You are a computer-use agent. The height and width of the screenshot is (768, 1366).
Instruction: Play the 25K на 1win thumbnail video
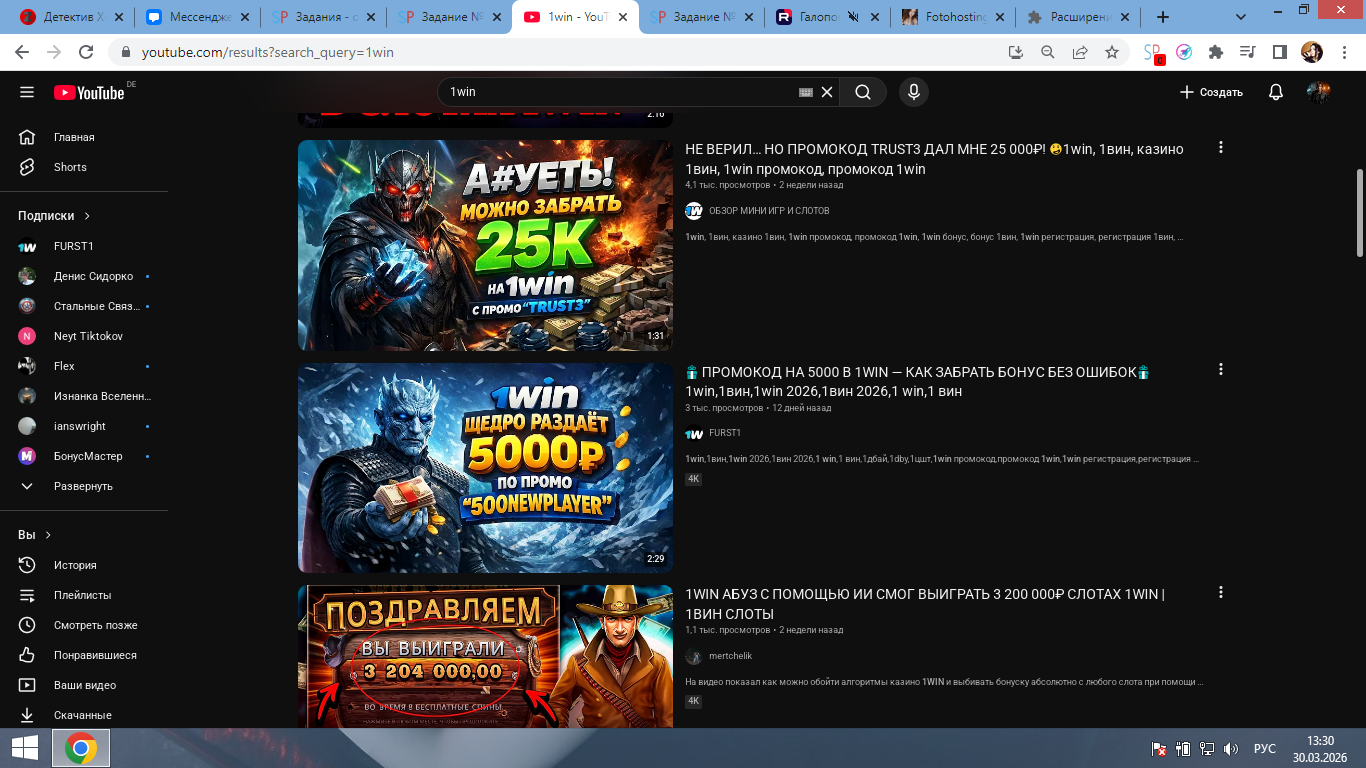(x=485, y=245)
